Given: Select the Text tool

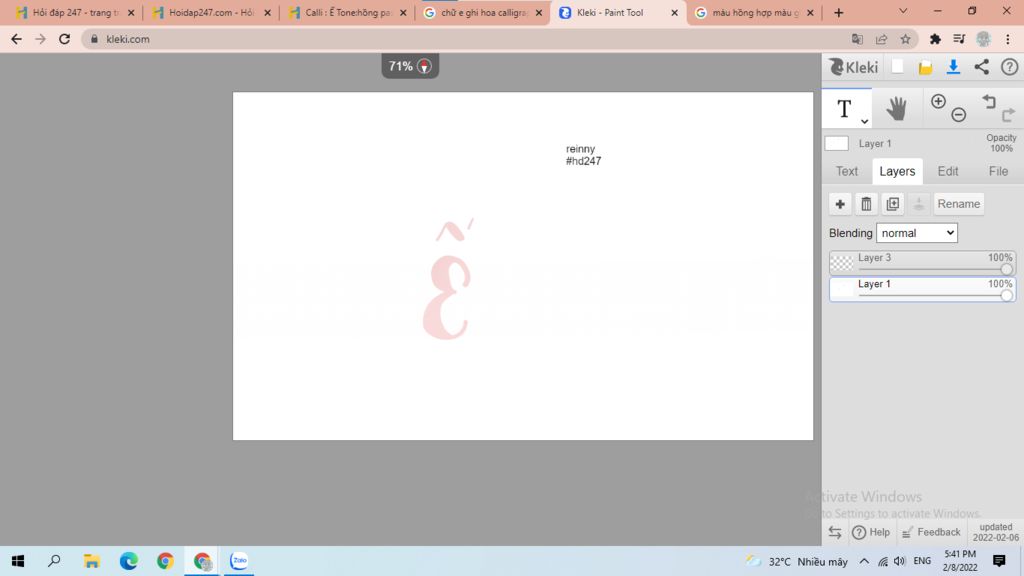Looking at the screenshot, I should [x=844, y=108].
